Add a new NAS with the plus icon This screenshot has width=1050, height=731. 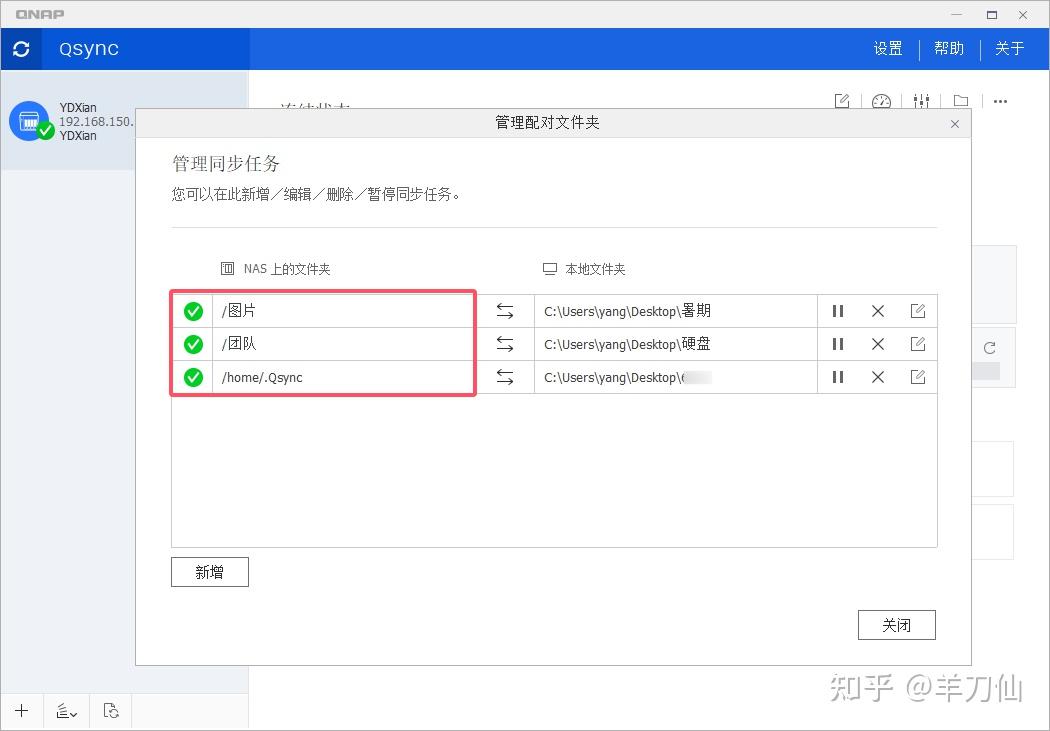pyautogui.click(x=22, y=710)
